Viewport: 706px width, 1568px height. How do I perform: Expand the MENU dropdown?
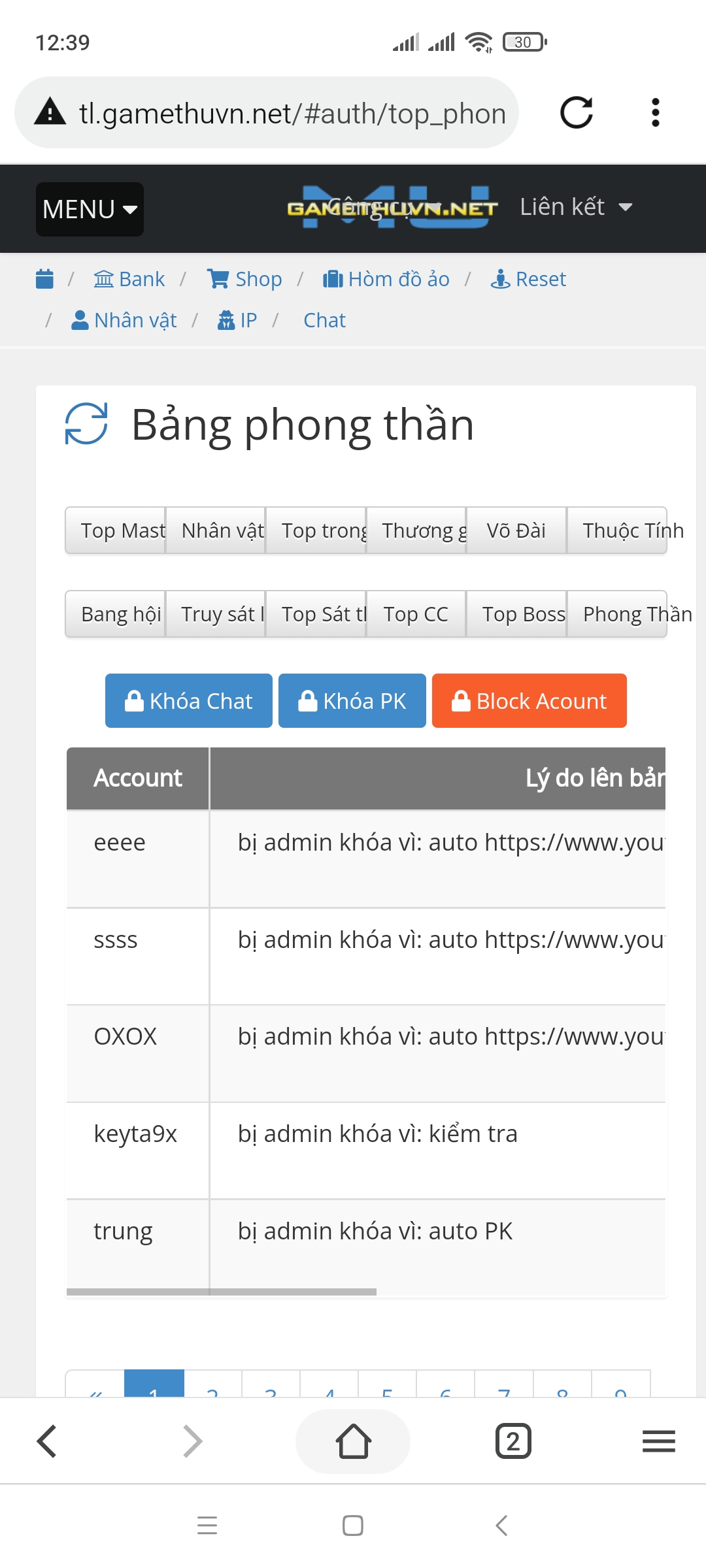90,209
